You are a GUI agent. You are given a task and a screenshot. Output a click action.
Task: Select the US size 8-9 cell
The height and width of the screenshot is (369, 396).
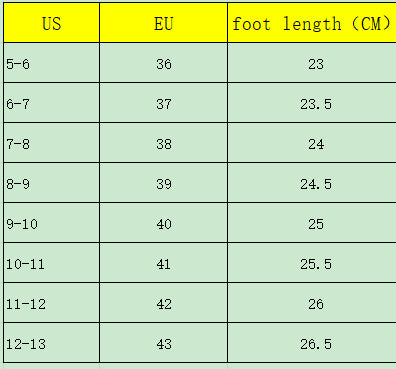(x=52, y=183)
